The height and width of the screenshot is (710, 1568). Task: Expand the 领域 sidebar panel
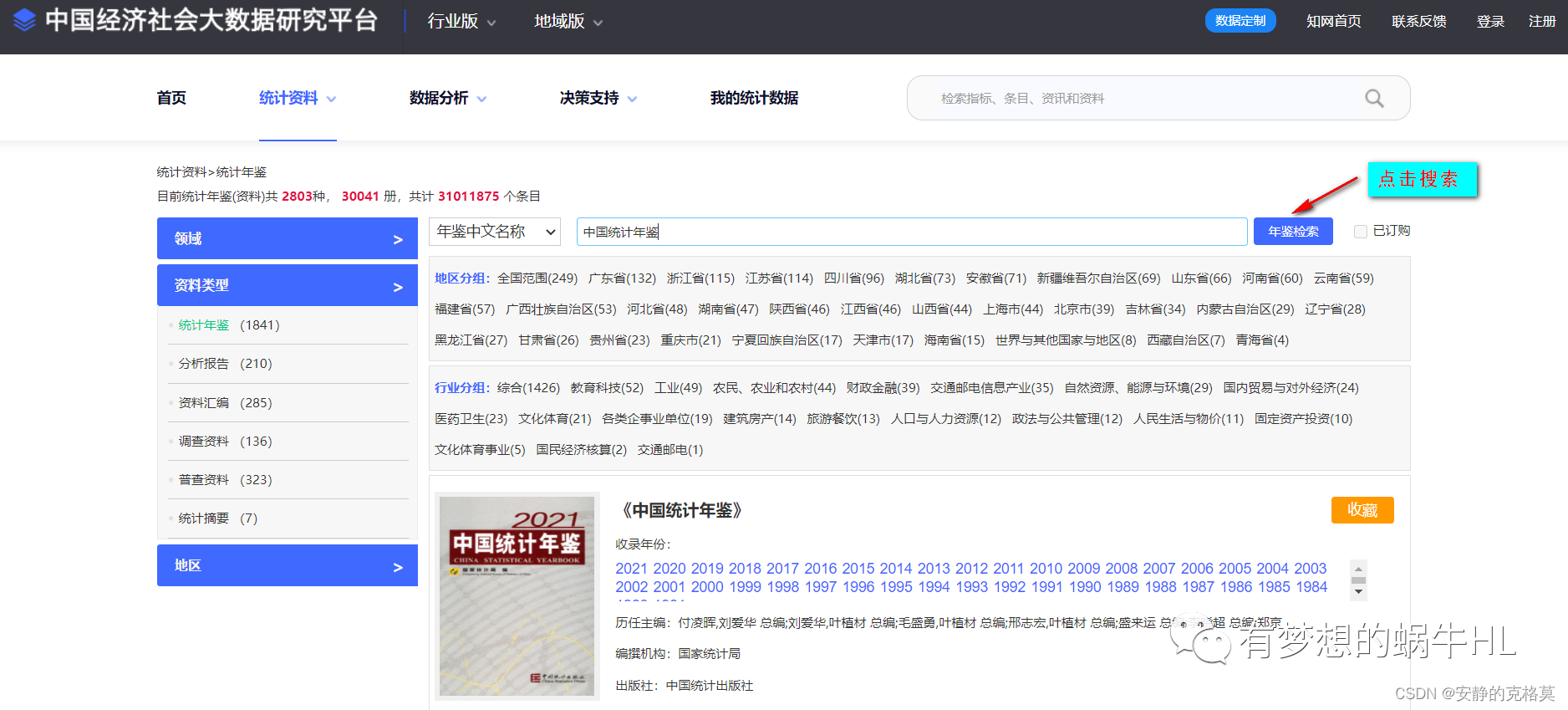pos(288,238)
